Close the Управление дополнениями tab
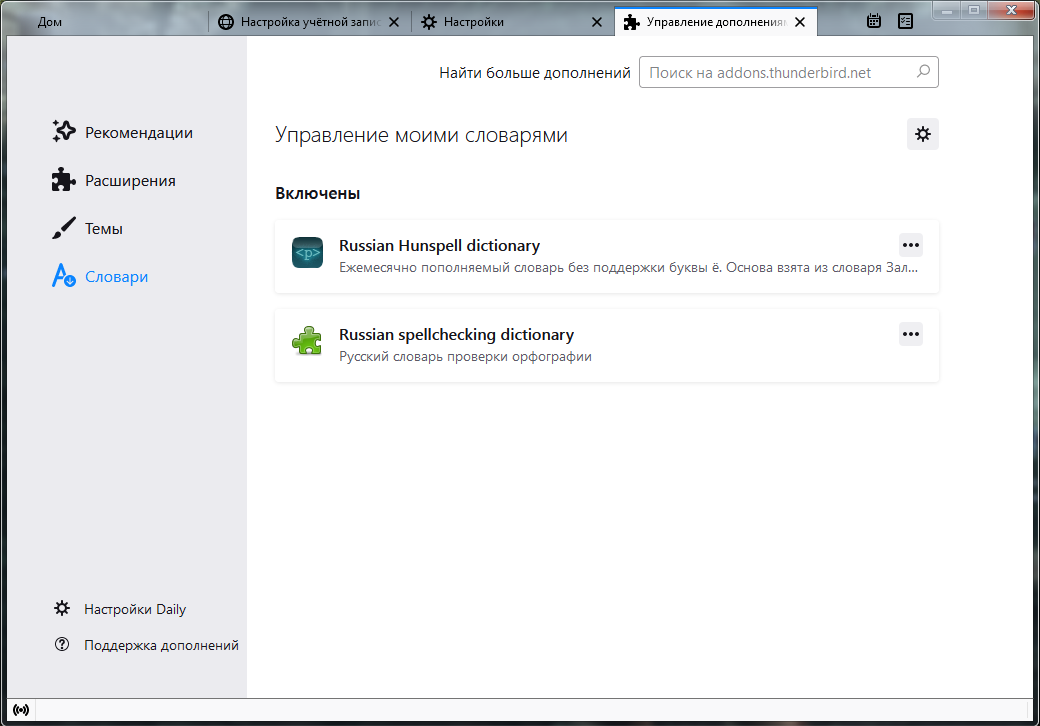 (799, 21)
